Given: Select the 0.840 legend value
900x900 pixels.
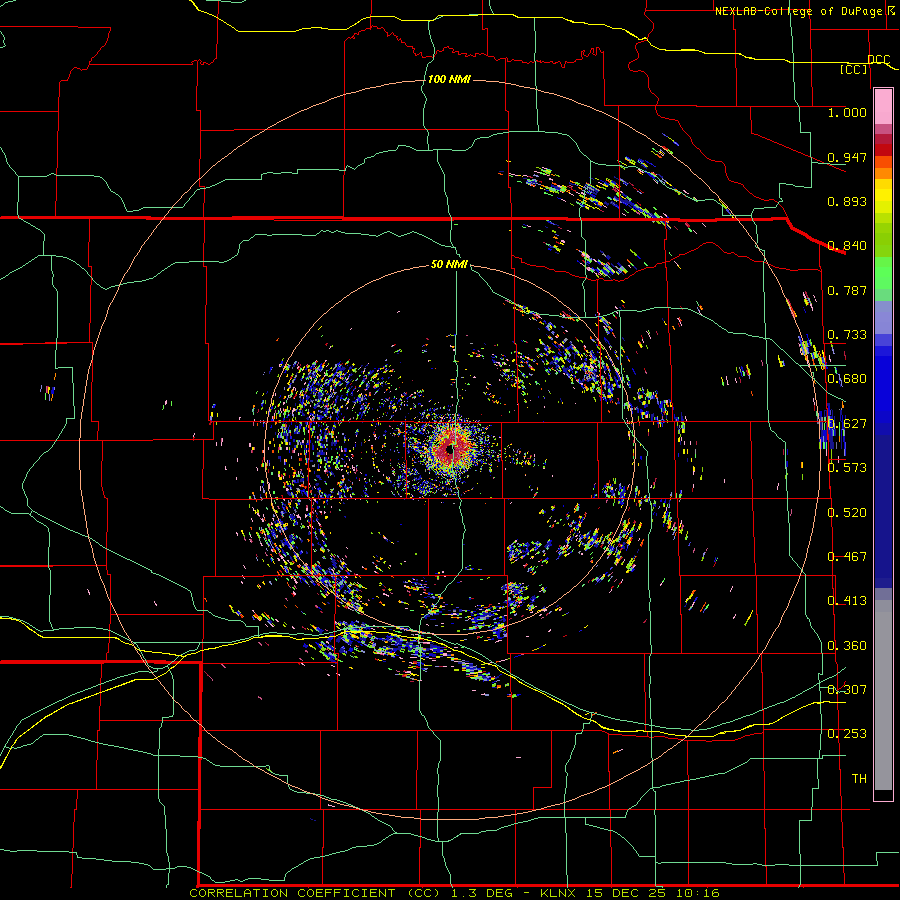Looking at the screenshot, I should (x=847, y=246).
